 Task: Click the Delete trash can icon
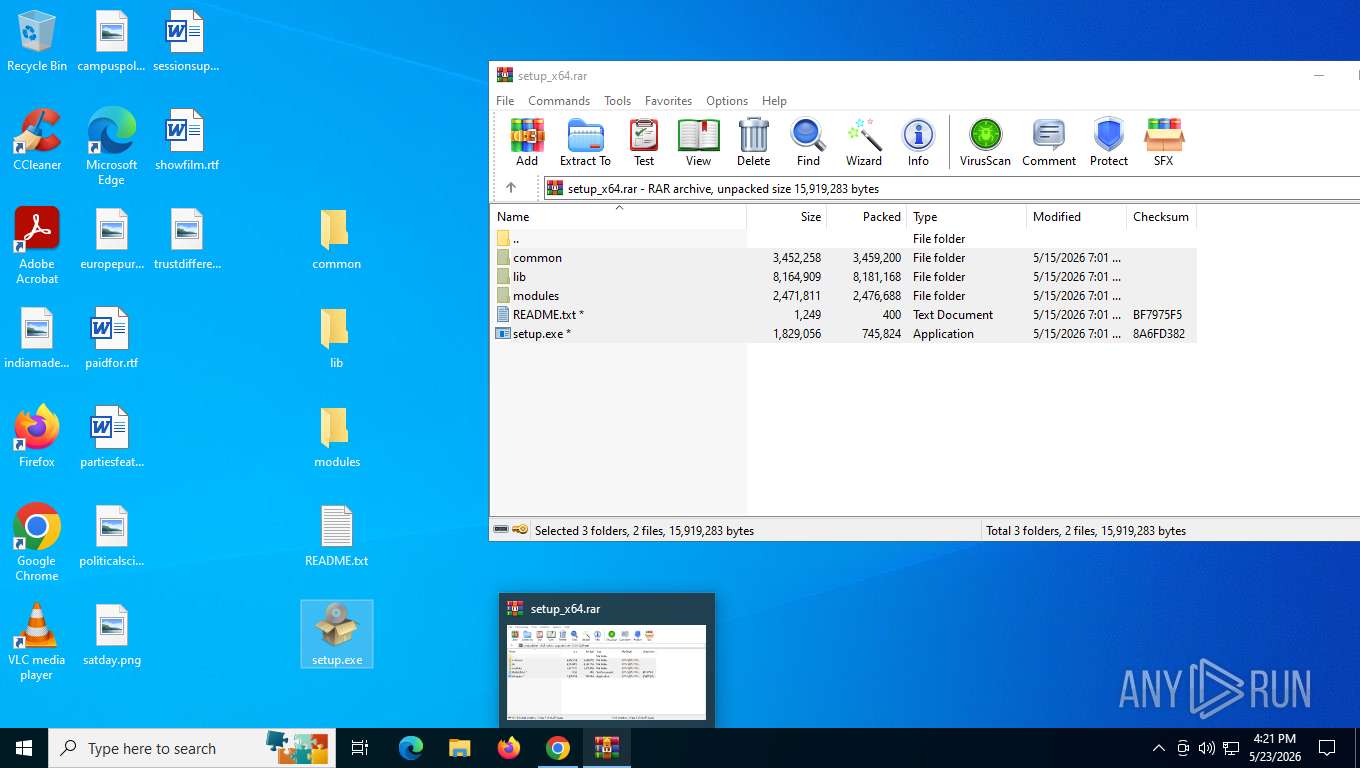753,142
